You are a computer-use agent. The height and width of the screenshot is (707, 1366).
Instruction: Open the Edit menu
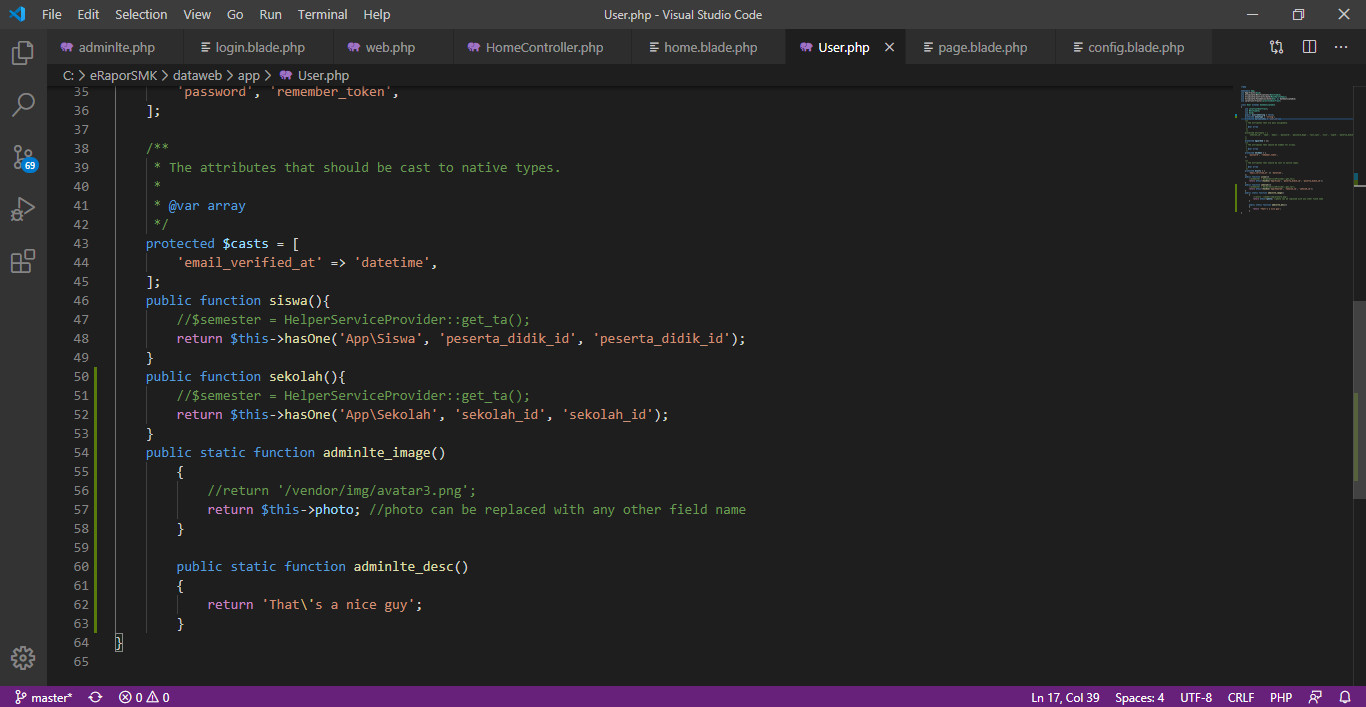(88, 15)
